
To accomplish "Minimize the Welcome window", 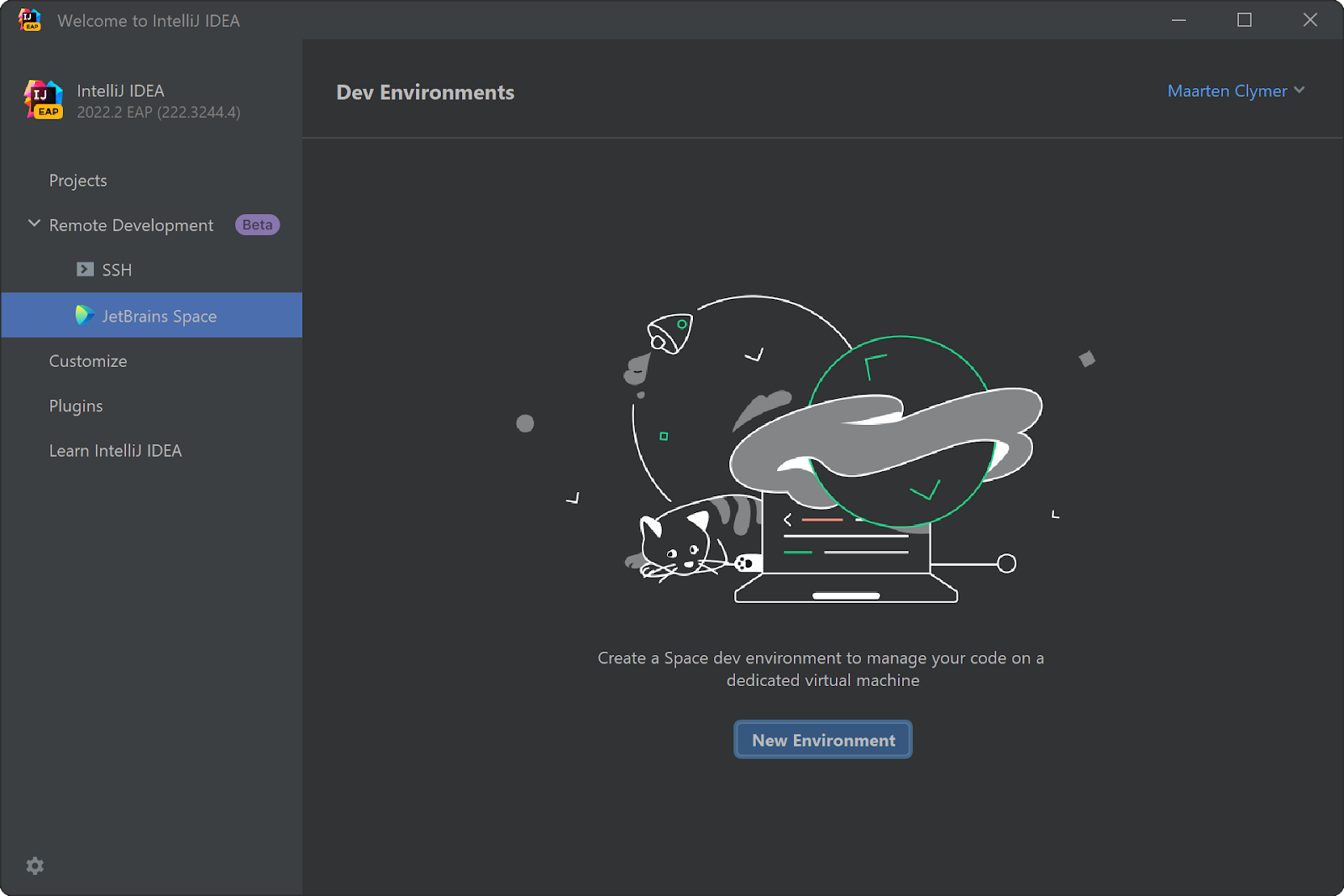I will click(1179, 20).
